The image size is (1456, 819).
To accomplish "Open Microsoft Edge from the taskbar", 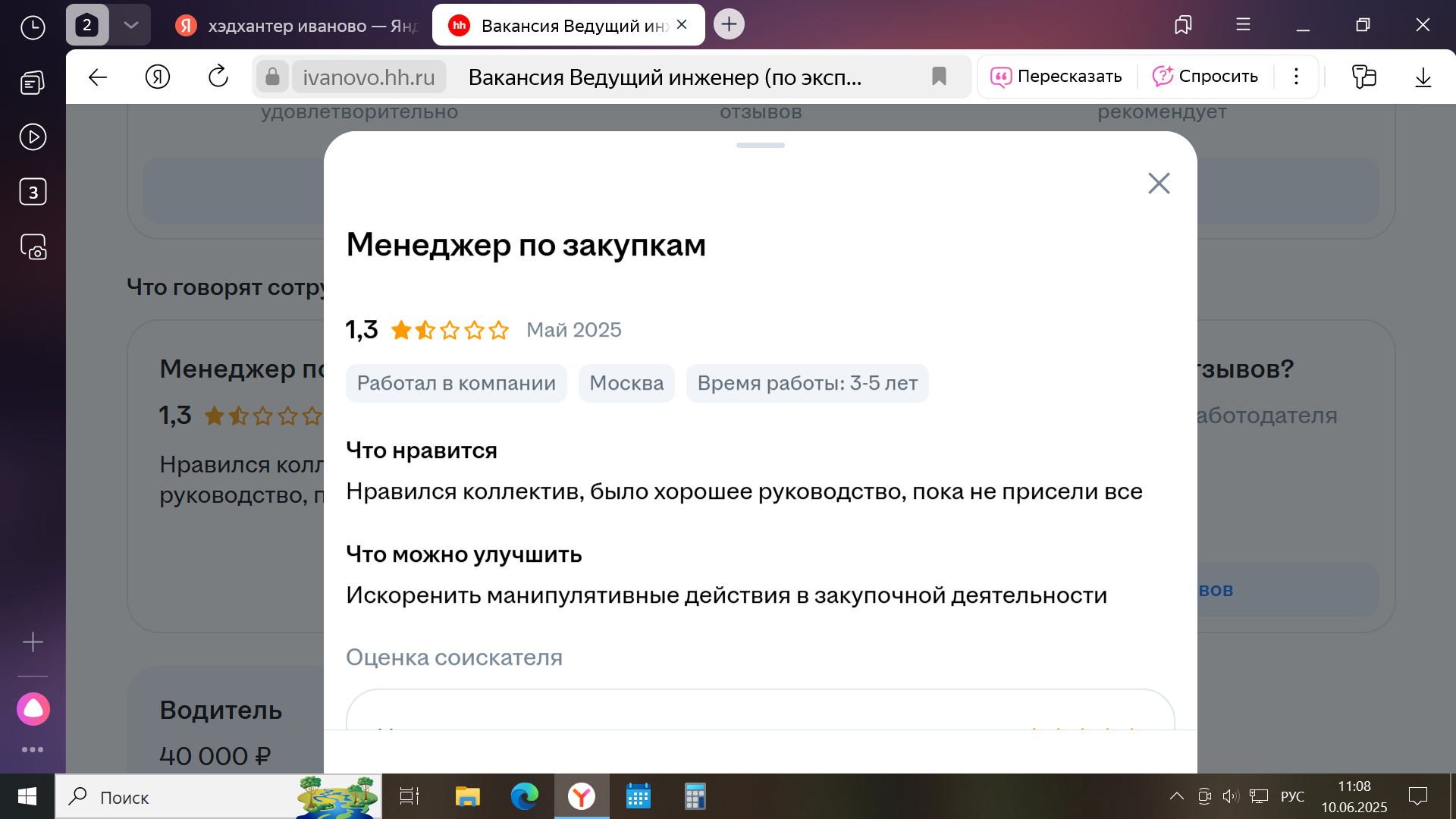I will [524, 796].
